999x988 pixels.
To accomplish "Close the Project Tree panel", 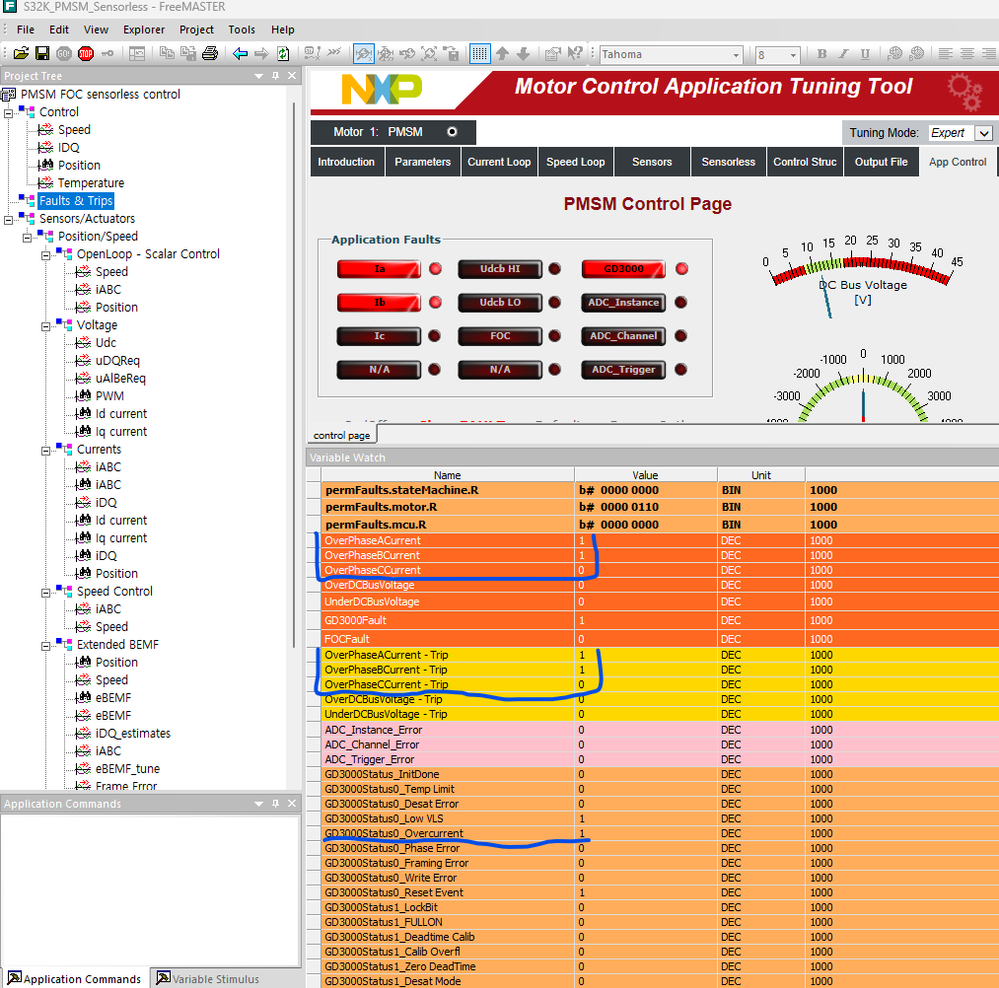I will coord(292,76).
